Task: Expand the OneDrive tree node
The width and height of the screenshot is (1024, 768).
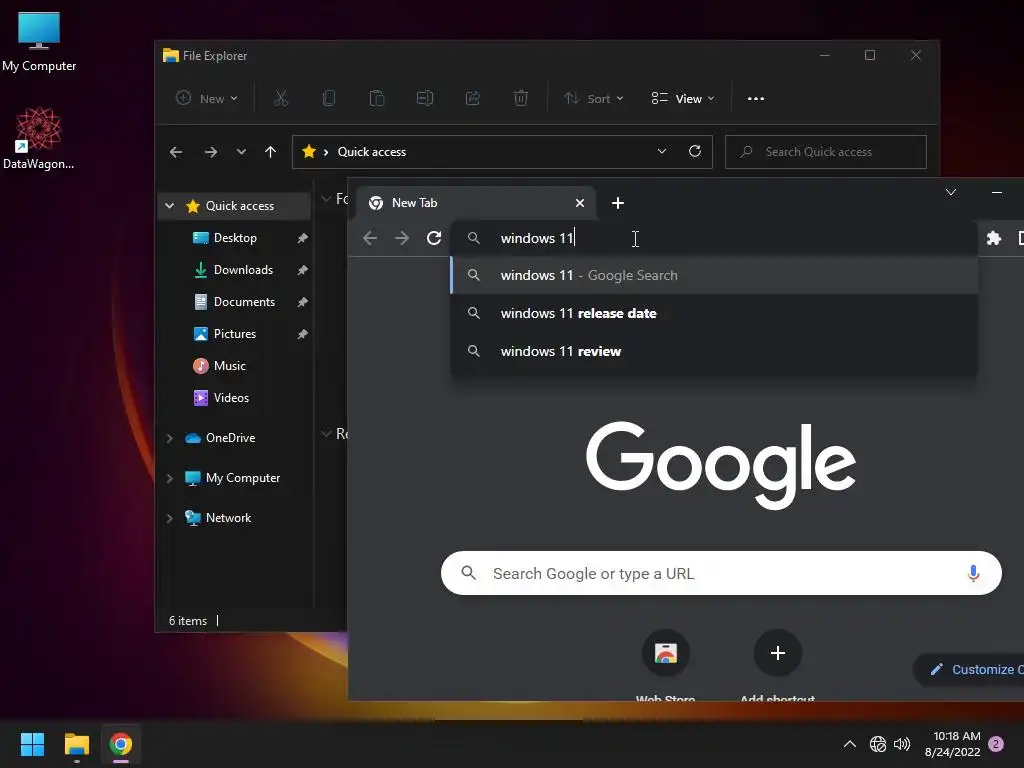Action: (x=170, y=438)
